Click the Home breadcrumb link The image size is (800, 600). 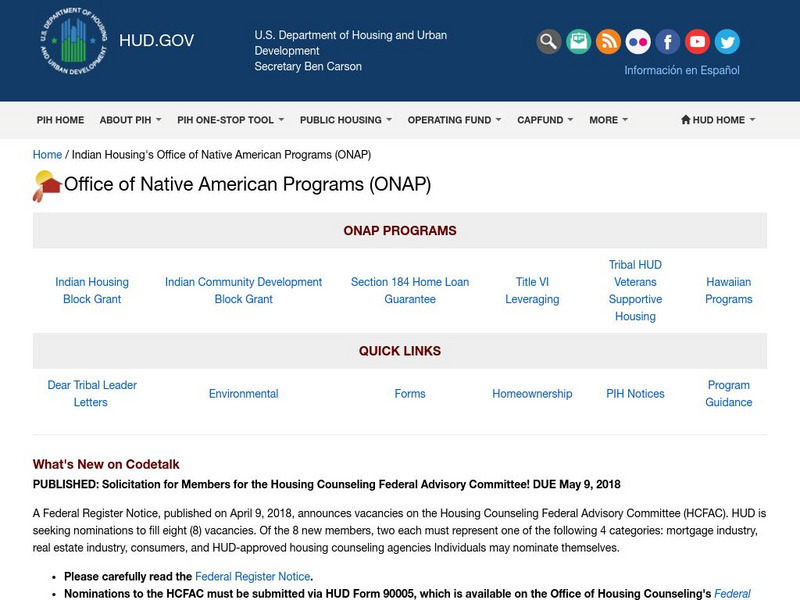[45, 155]
